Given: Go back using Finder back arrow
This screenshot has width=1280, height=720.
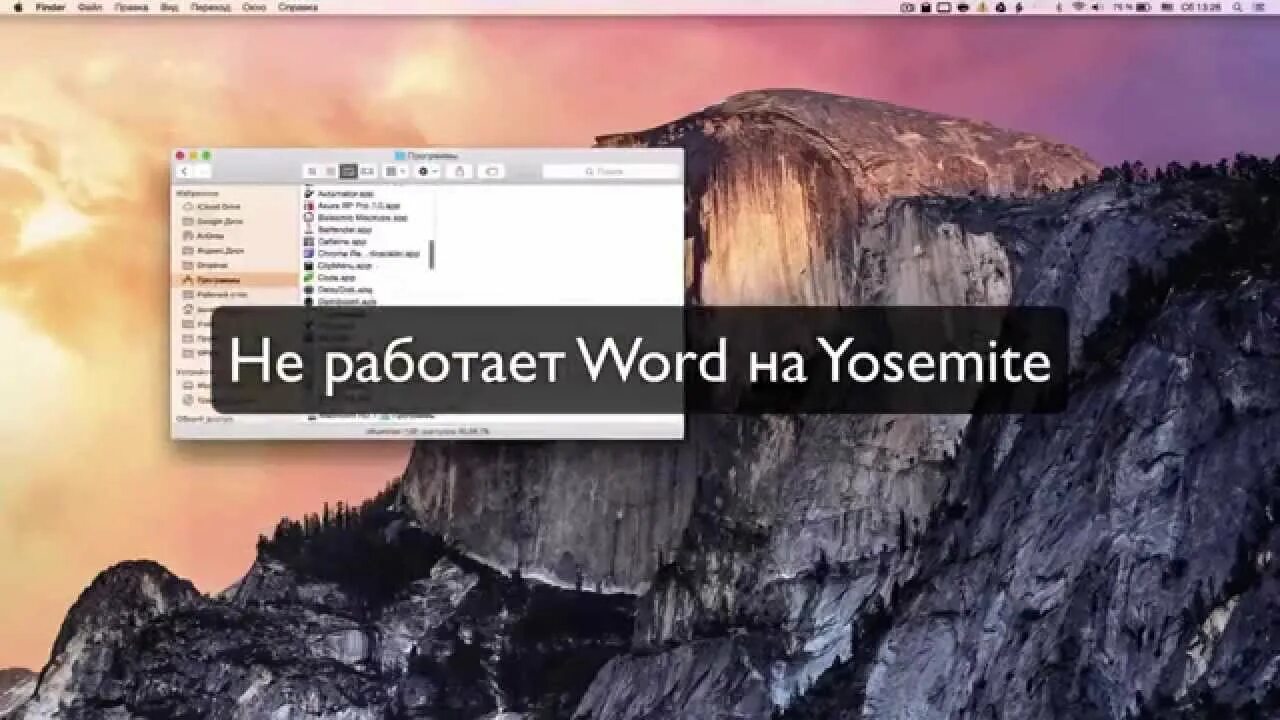Looking at the screenshot, I should [x=185, y=171].
